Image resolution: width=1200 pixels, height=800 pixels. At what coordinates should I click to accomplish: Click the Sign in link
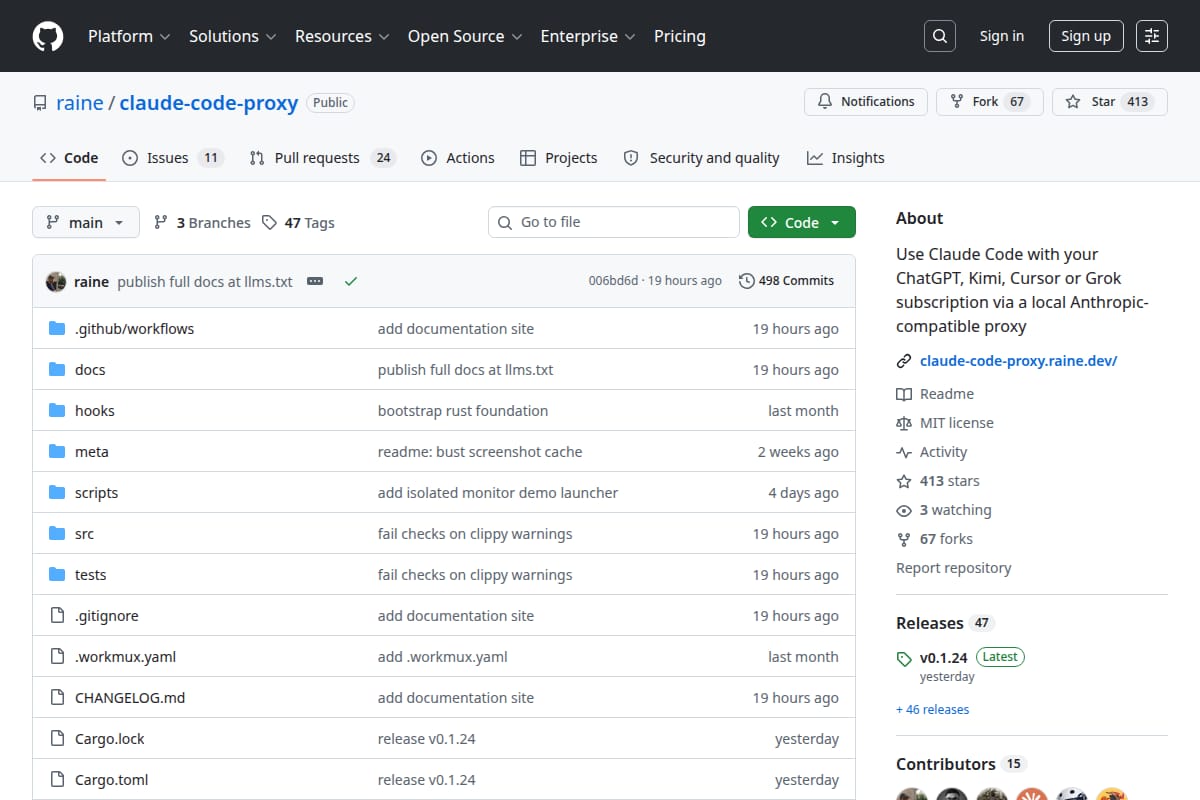click(1002, 36)
